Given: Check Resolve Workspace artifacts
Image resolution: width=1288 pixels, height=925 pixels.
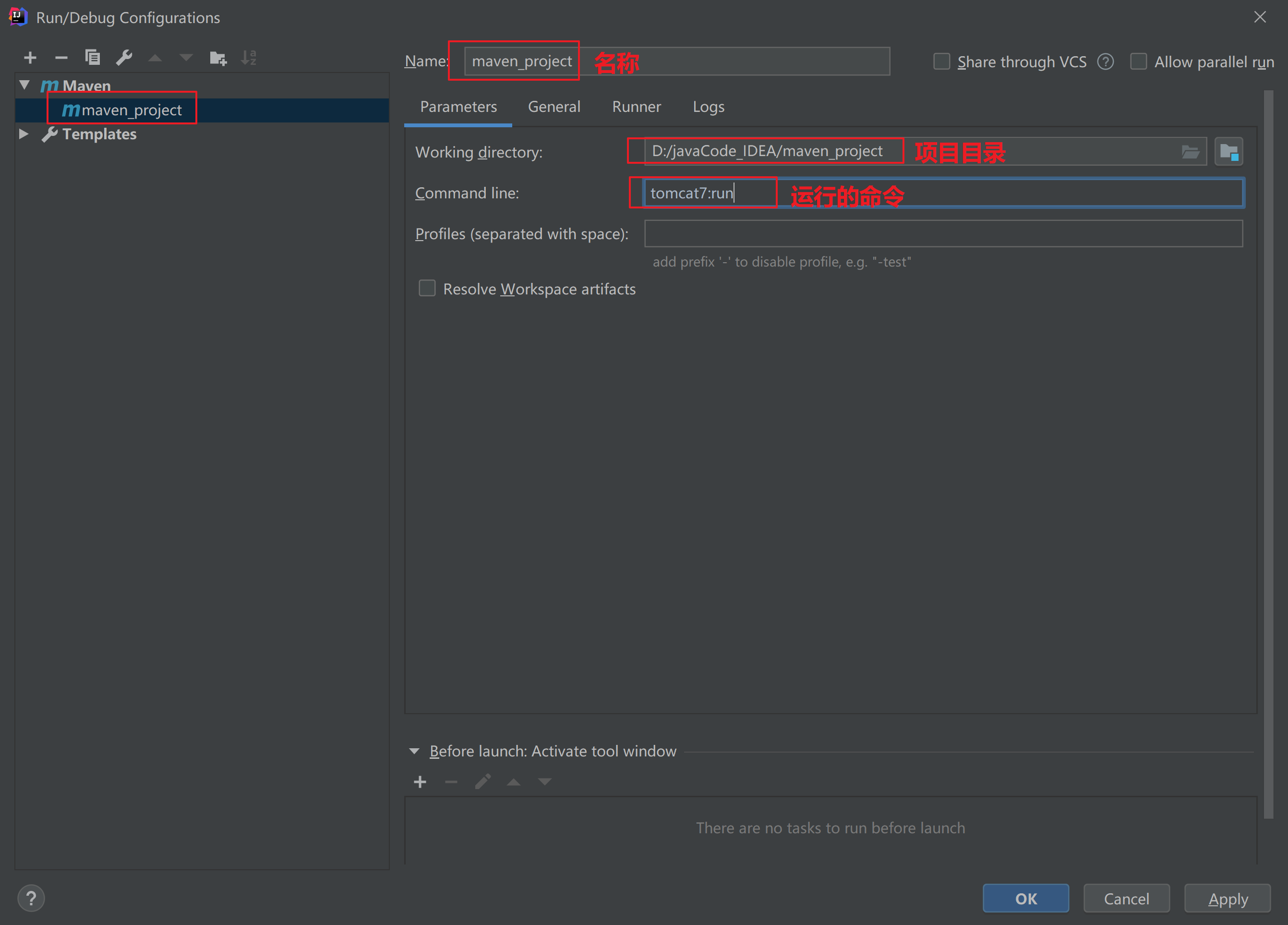Looking at the screenshot, I should 427,289.
